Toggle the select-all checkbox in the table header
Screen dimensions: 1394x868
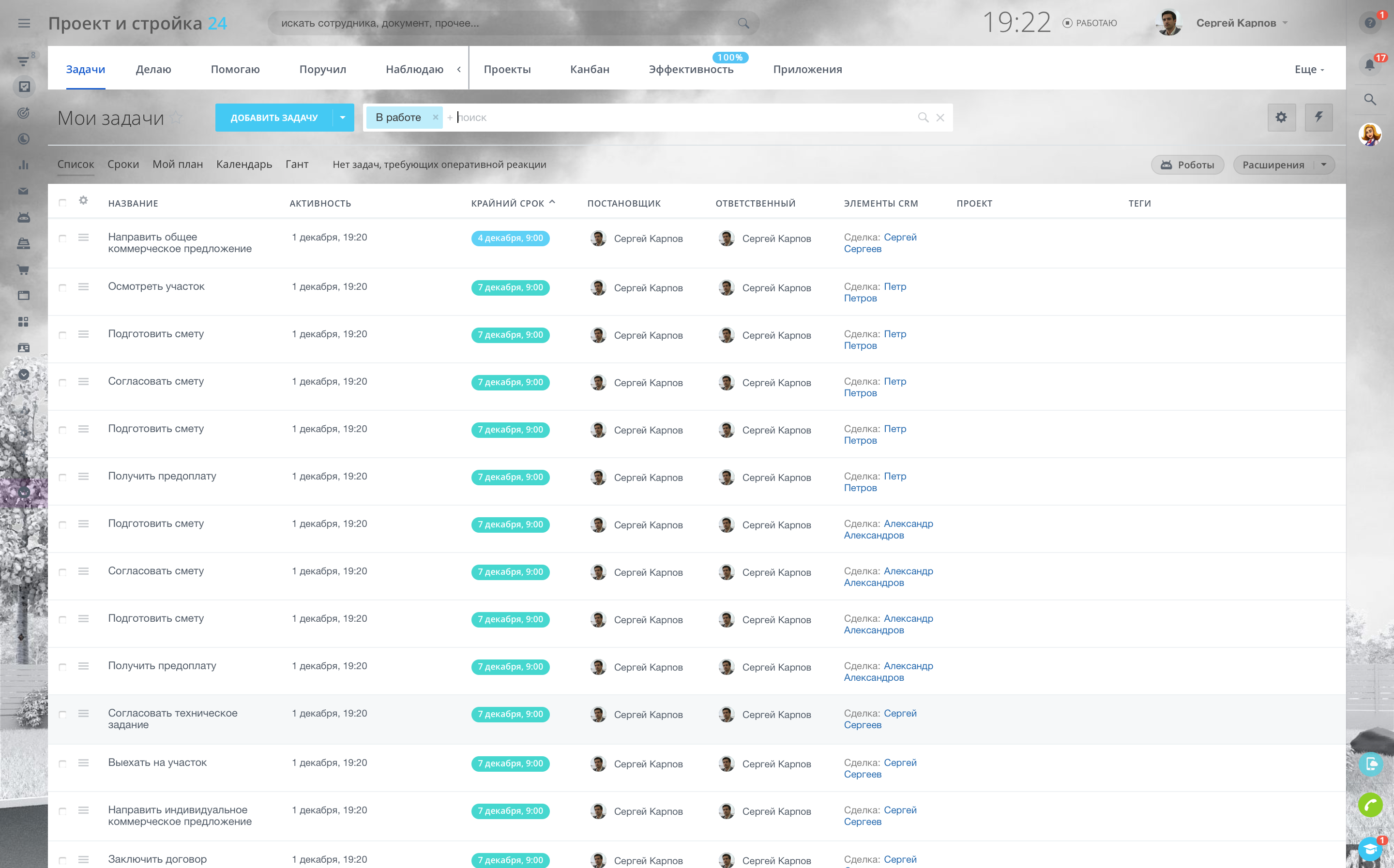tap(62, 203)
